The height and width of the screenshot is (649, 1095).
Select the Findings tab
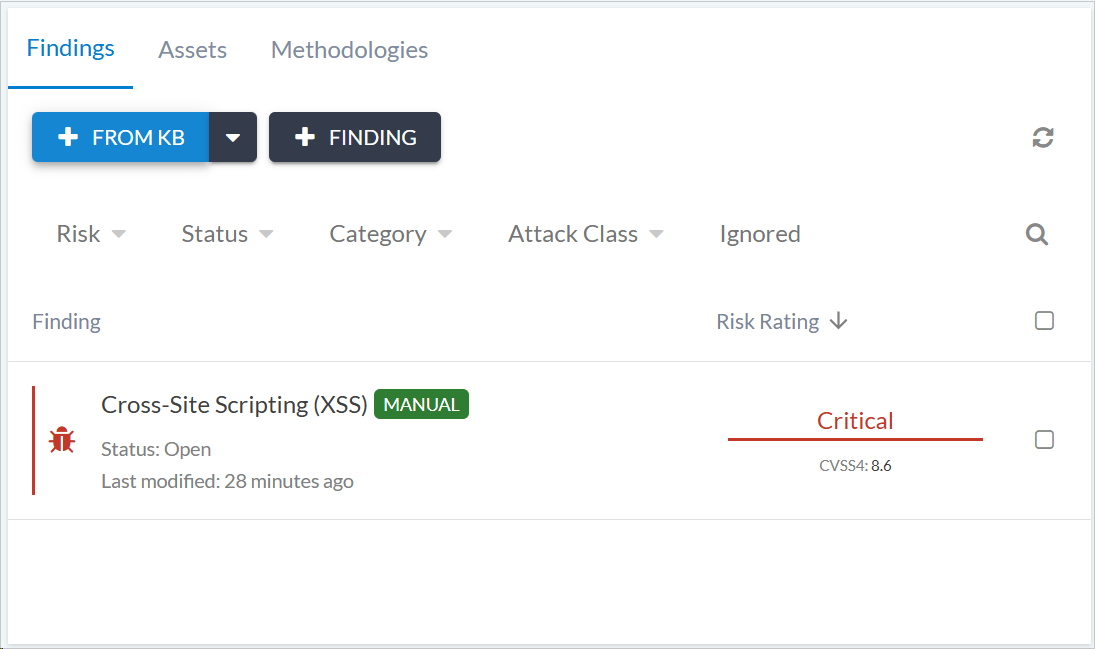click(71, 48)
